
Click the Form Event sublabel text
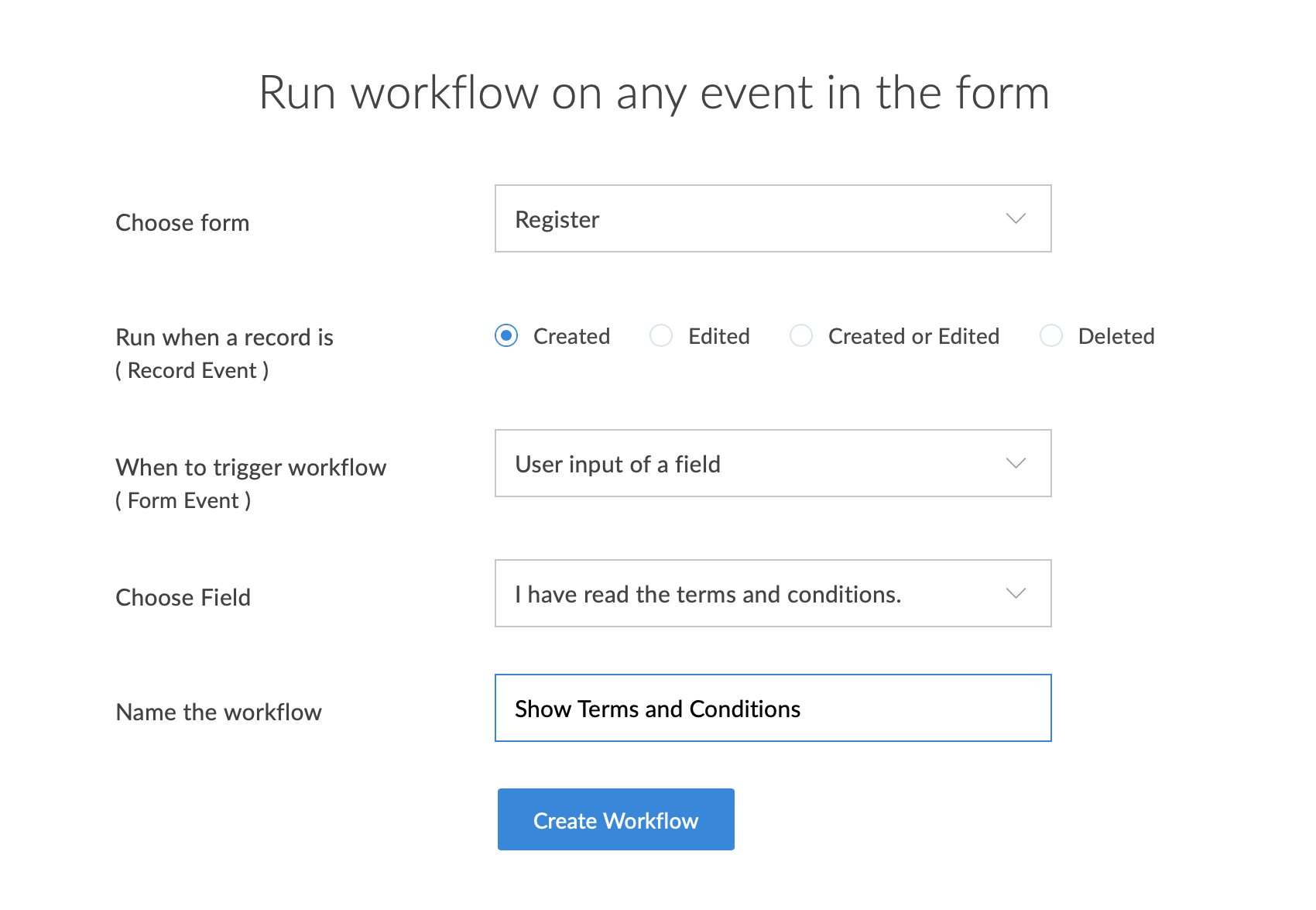tap(183, 501)
